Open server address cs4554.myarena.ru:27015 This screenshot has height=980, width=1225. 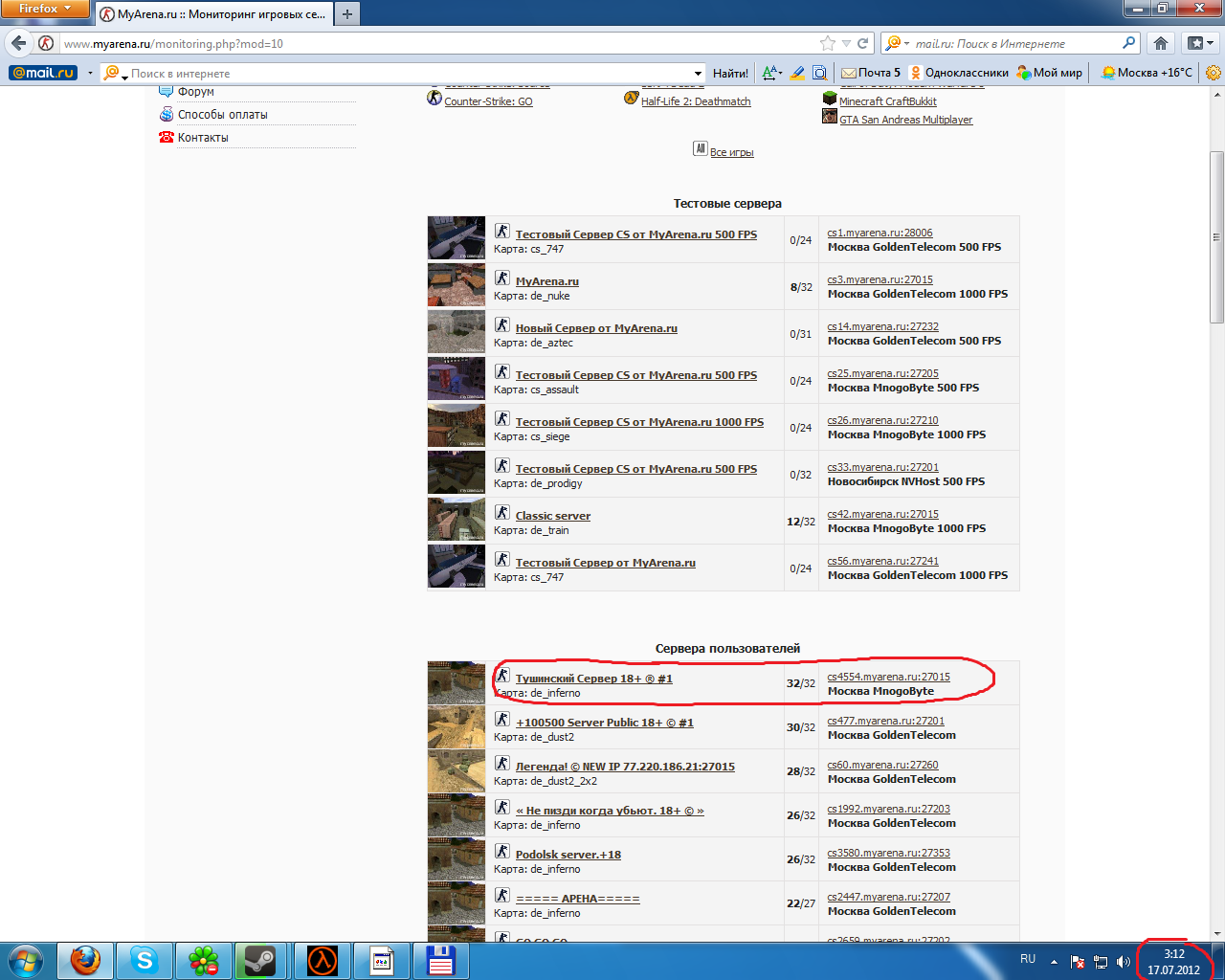pos(889,677)
